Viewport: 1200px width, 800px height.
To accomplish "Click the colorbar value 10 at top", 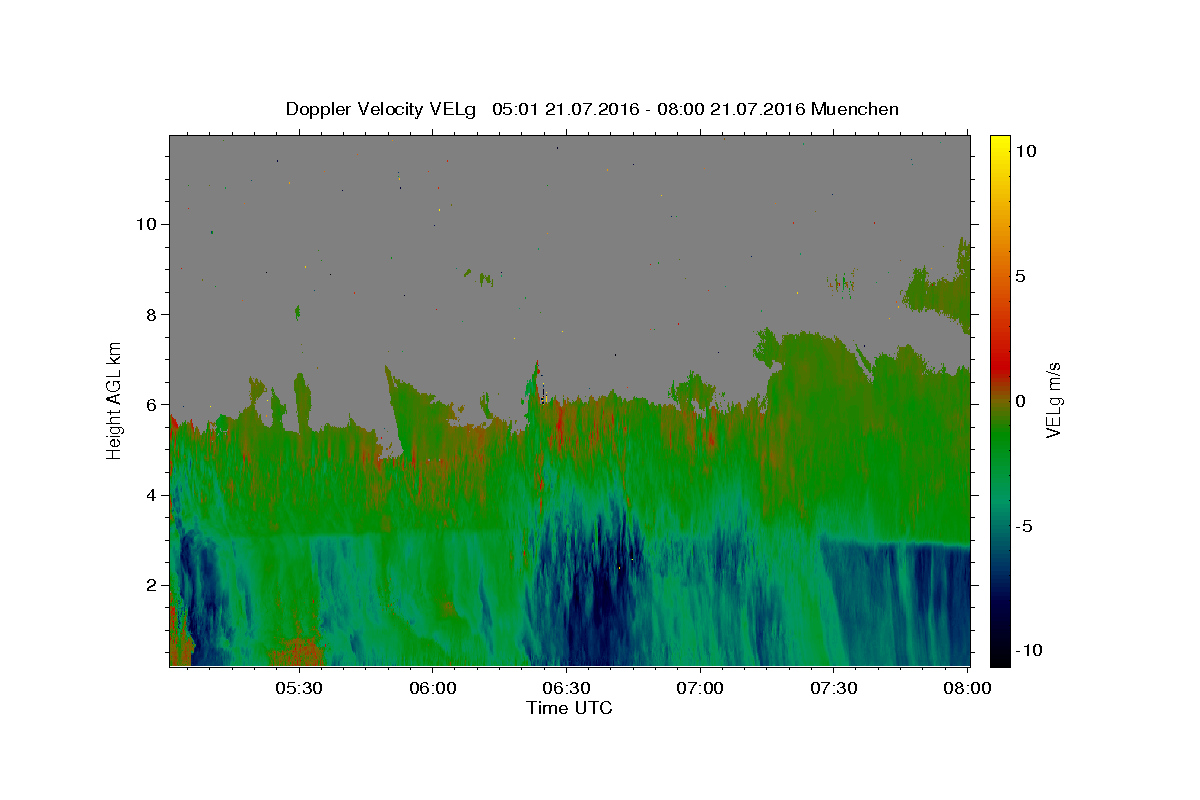I will pos(1025,151).
